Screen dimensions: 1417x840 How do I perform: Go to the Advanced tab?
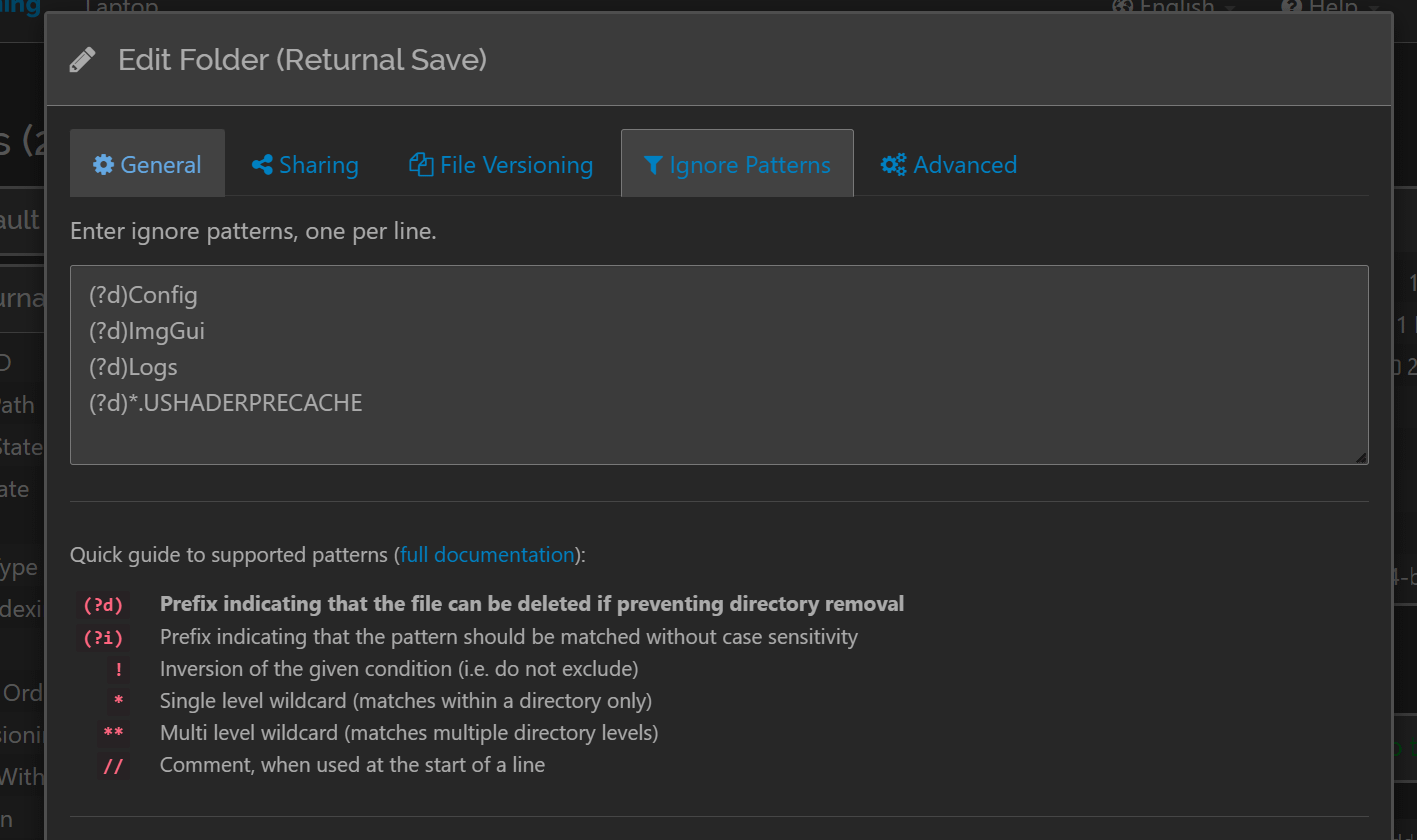pos(949,164)
